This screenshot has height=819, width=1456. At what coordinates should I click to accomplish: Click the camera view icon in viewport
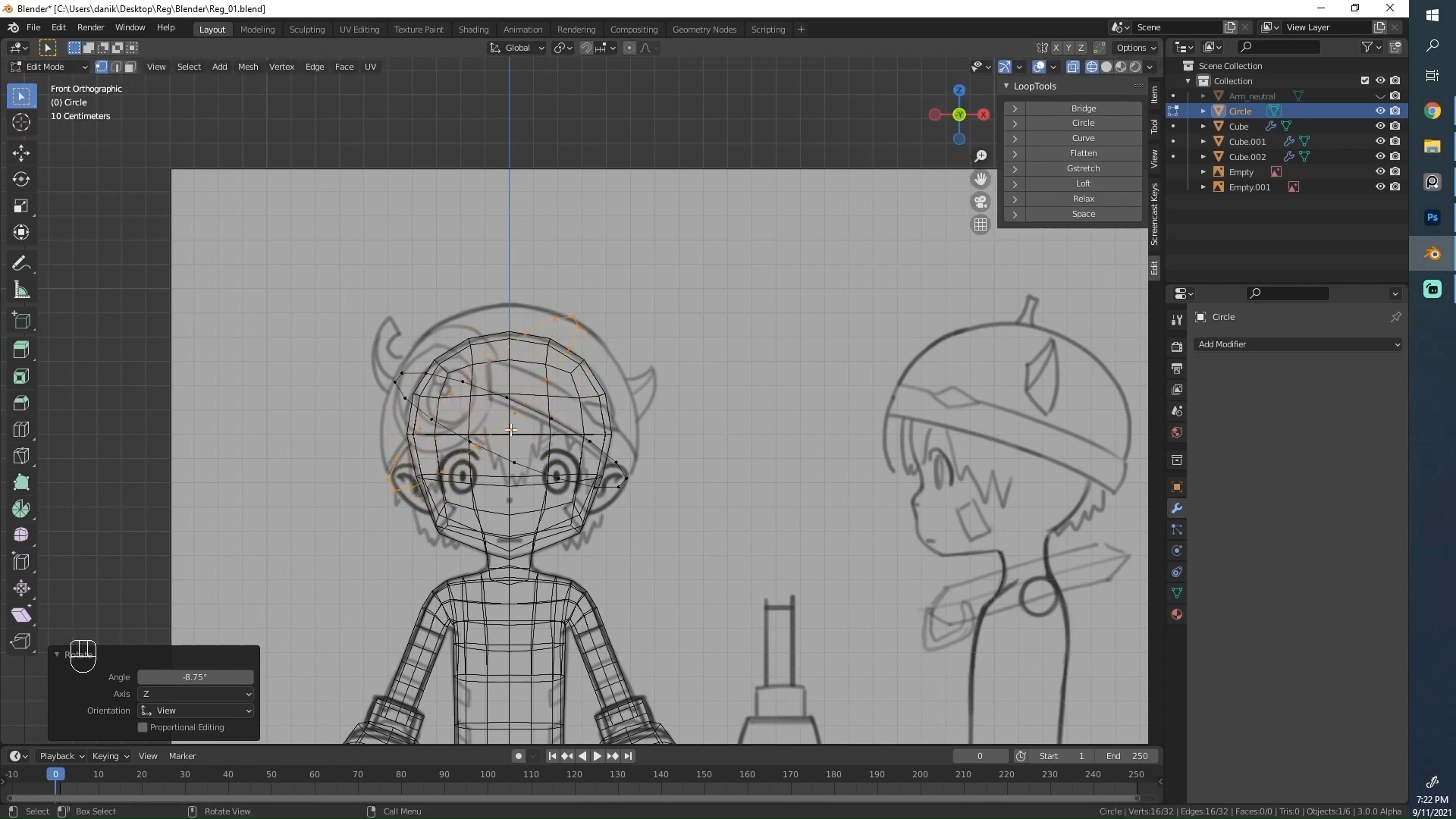click(x=981, y=202)
